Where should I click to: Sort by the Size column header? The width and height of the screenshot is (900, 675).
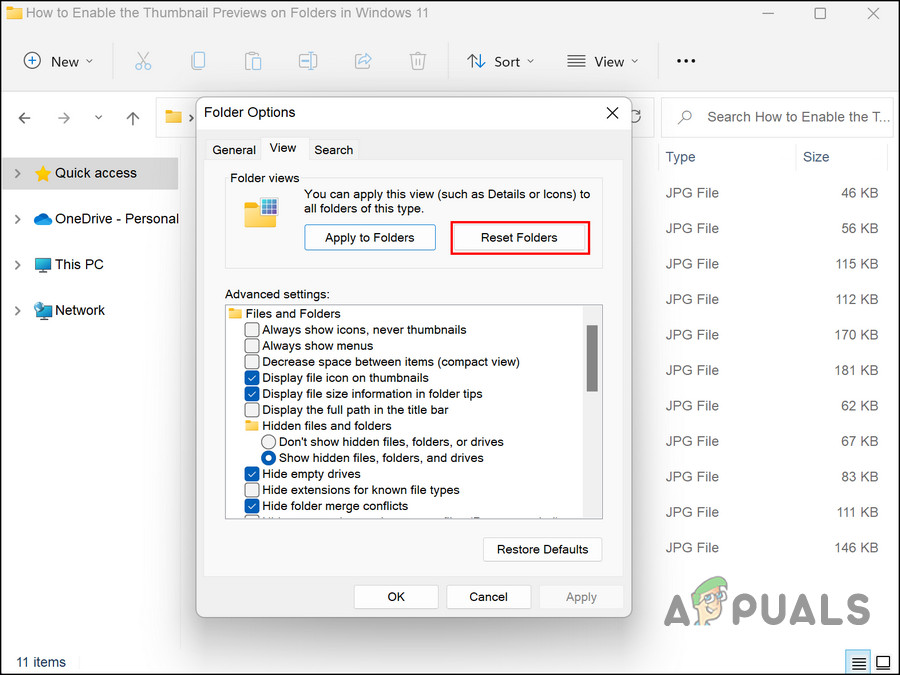816,157
